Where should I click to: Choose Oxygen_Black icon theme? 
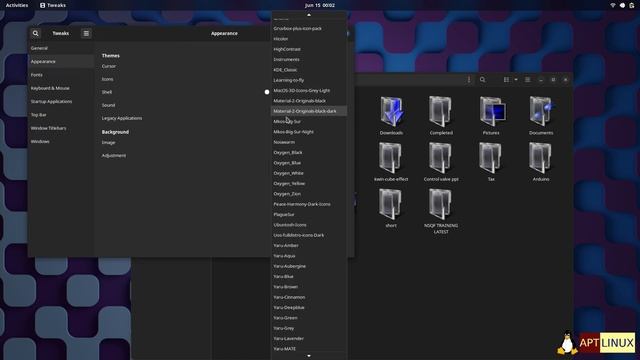(309, 153)
